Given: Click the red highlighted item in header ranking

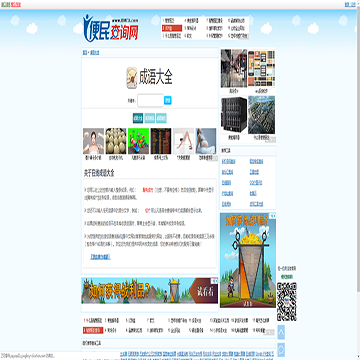Looking at the screenshot, I should tap(172, 28).
